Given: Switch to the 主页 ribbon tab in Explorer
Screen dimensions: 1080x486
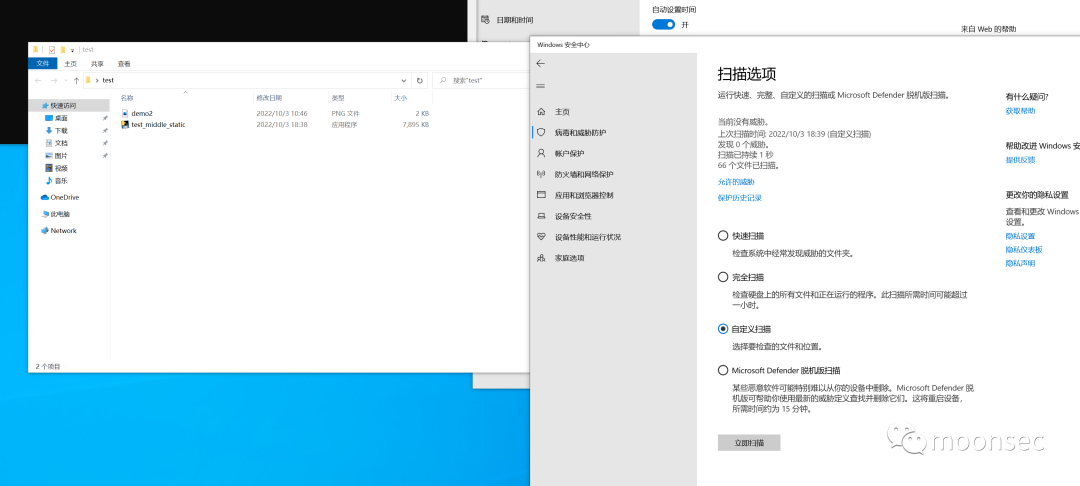Looking at the screenshot, I should point(70,64).
